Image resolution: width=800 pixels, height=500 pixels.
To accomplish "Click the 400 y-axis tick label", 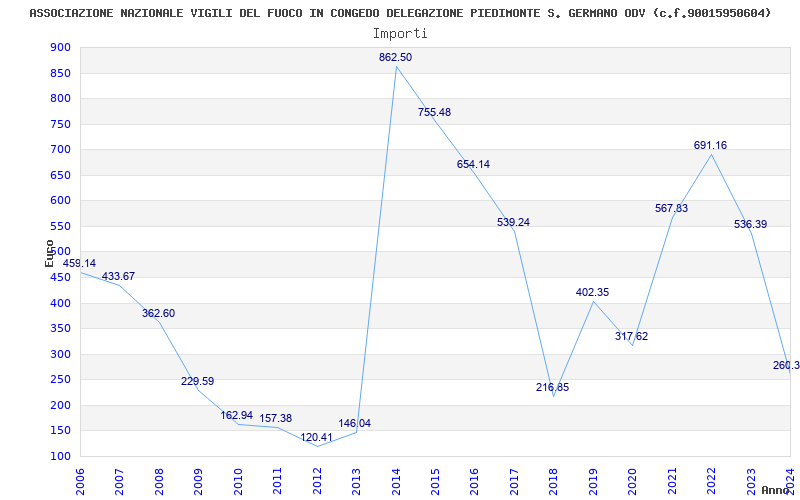I will [x=60, y=303].
